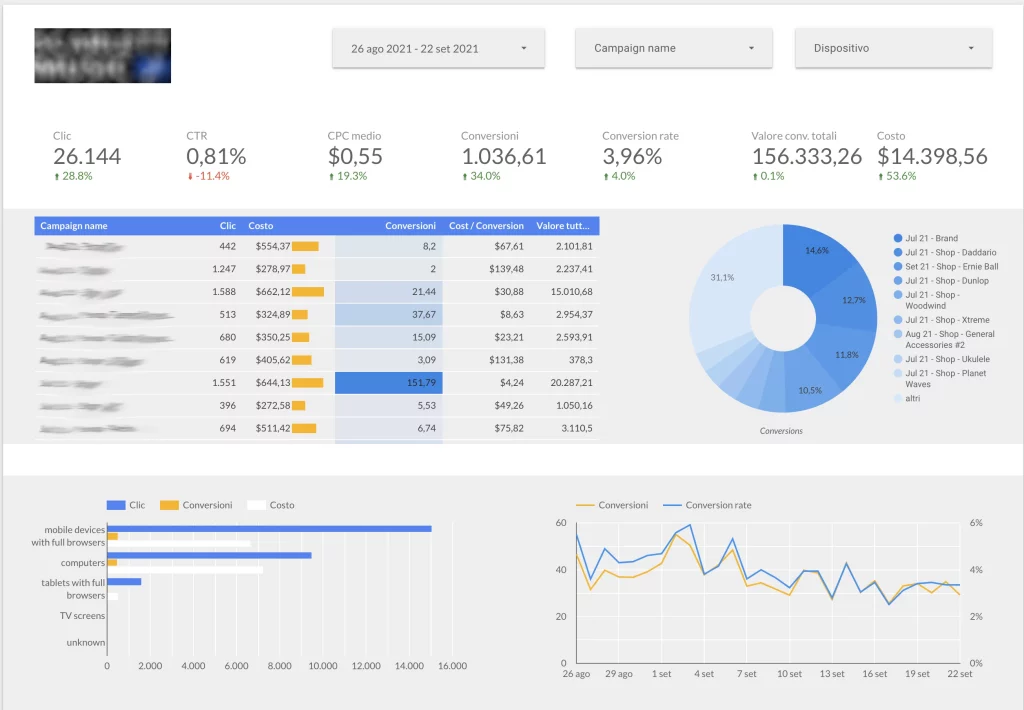Click the cost cell $662,12
This screenshot has height=710, width=1024.
pyautogui.click(x=273, y=291)
